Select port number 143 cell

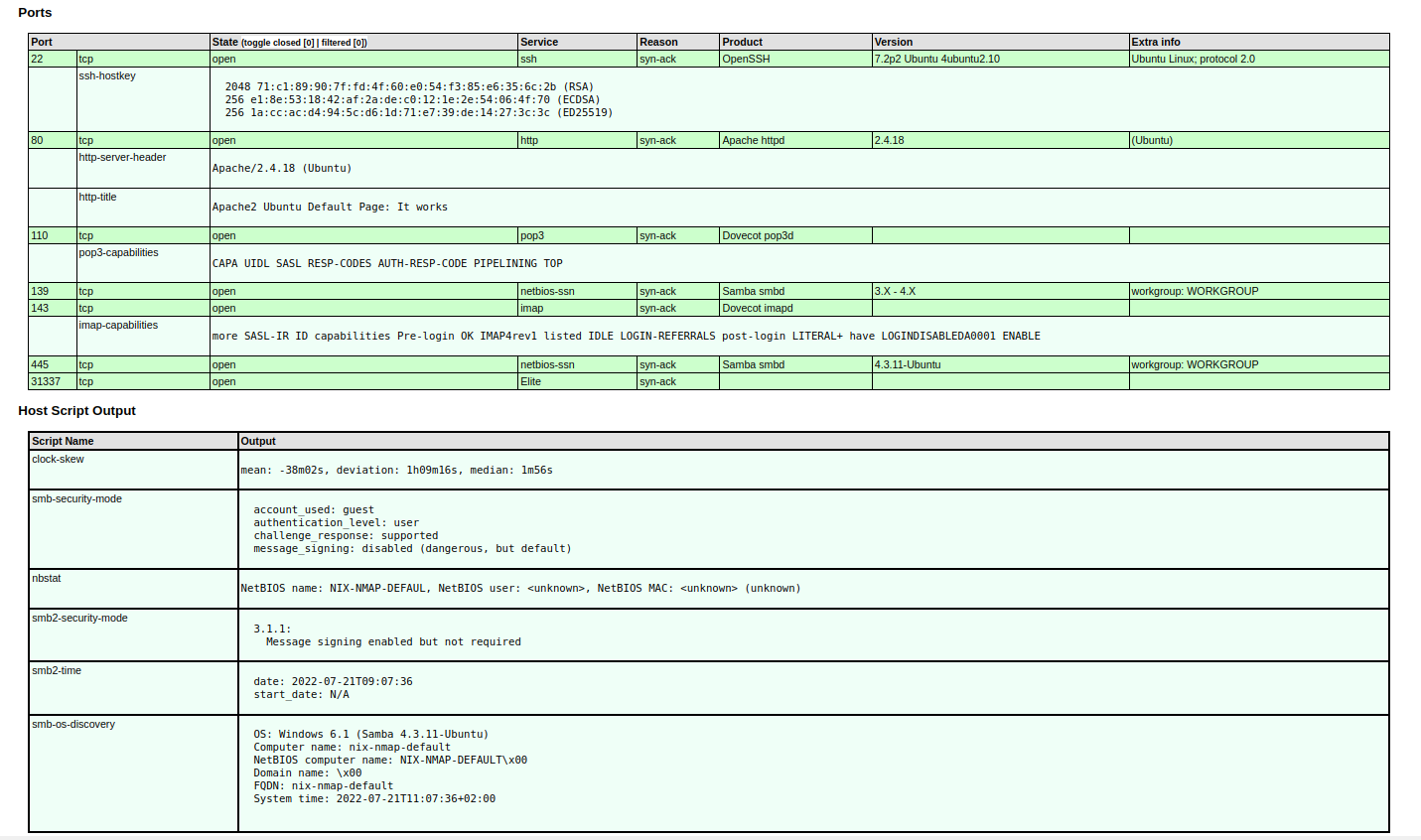53,308
